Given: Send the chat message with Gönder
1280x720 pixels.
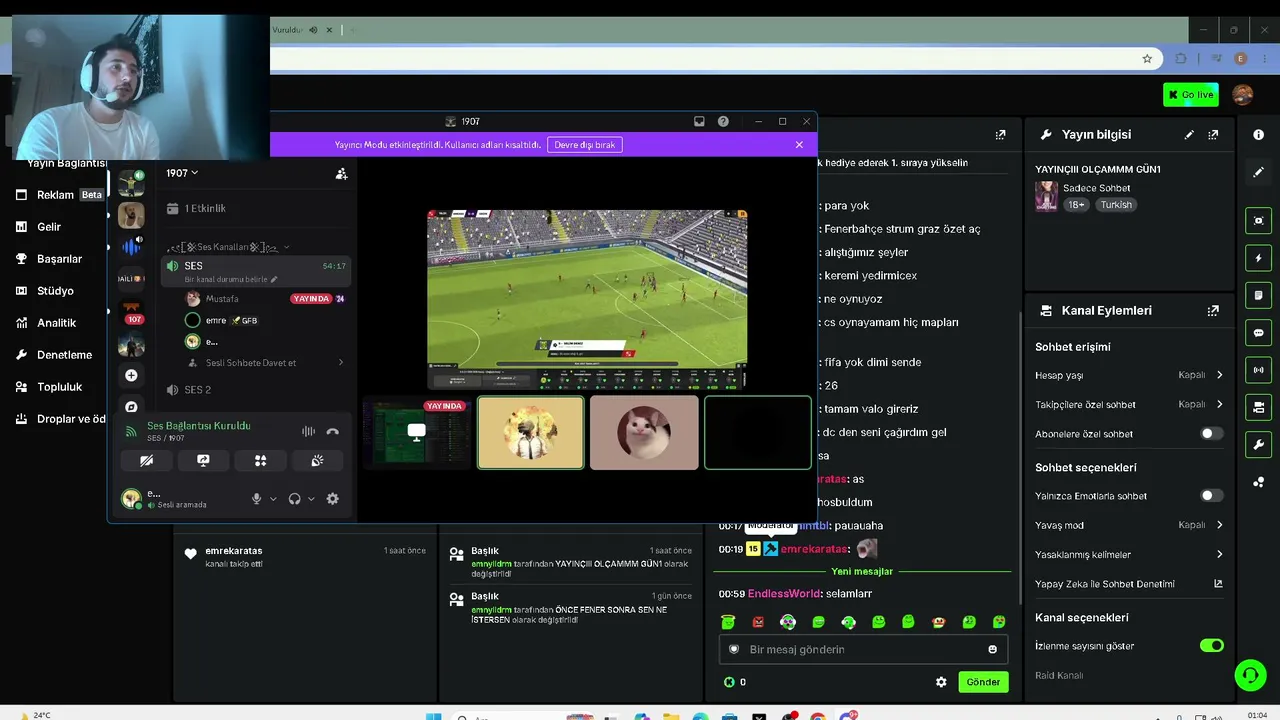Looking at the screenshot, I should pos(982,682).
